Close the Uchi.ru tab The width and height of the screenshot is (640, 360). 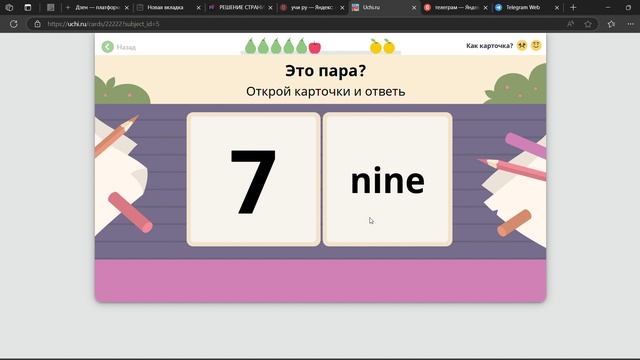pos(413,8)
